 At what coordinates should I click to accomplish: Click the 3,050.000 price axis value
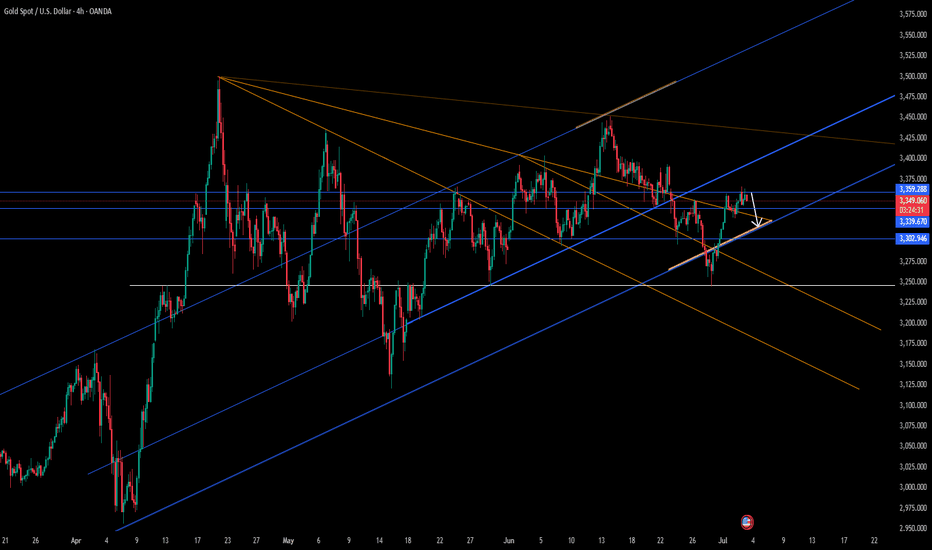pos(913,446)
